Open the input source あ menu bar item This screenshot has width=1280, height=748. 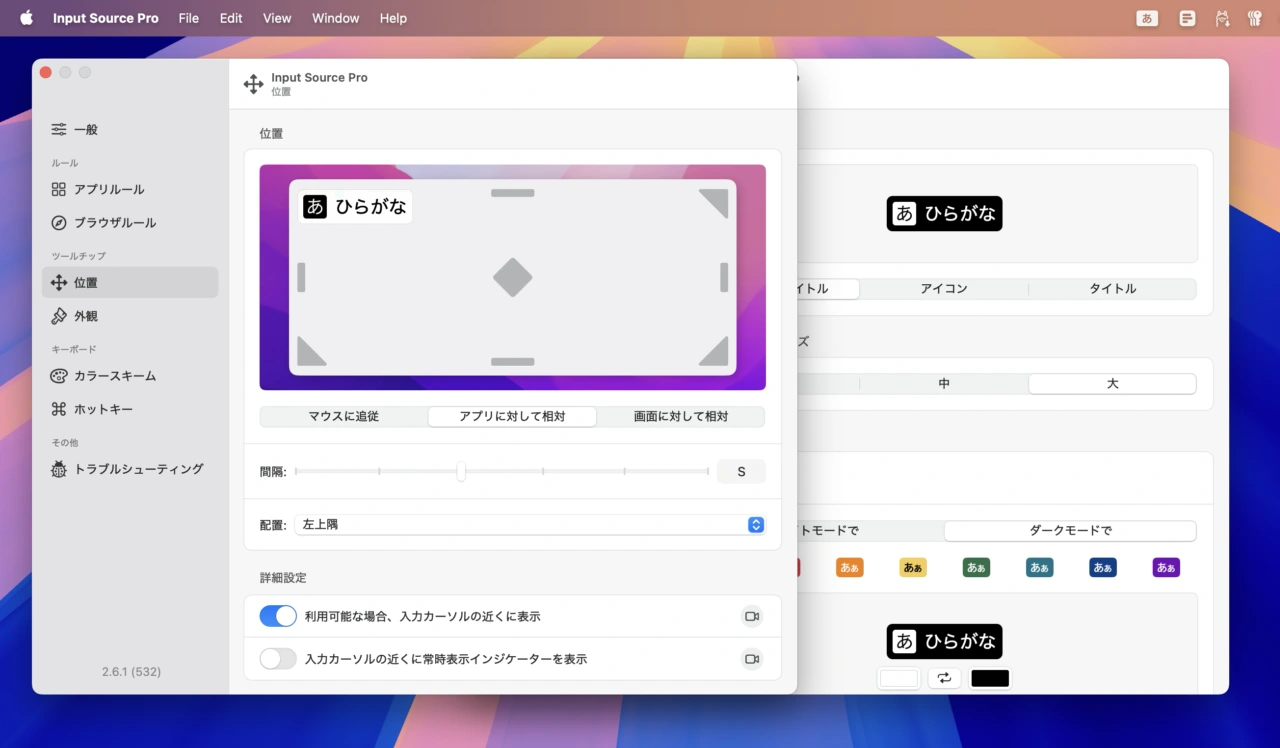point(1147,18)
